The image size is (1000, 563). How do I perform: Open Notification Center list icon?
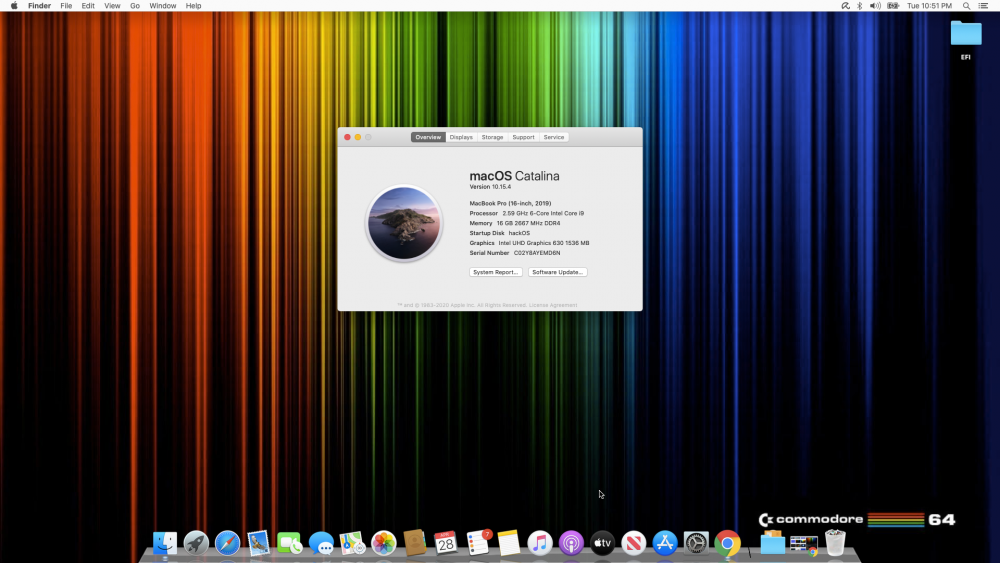[984, 6]
